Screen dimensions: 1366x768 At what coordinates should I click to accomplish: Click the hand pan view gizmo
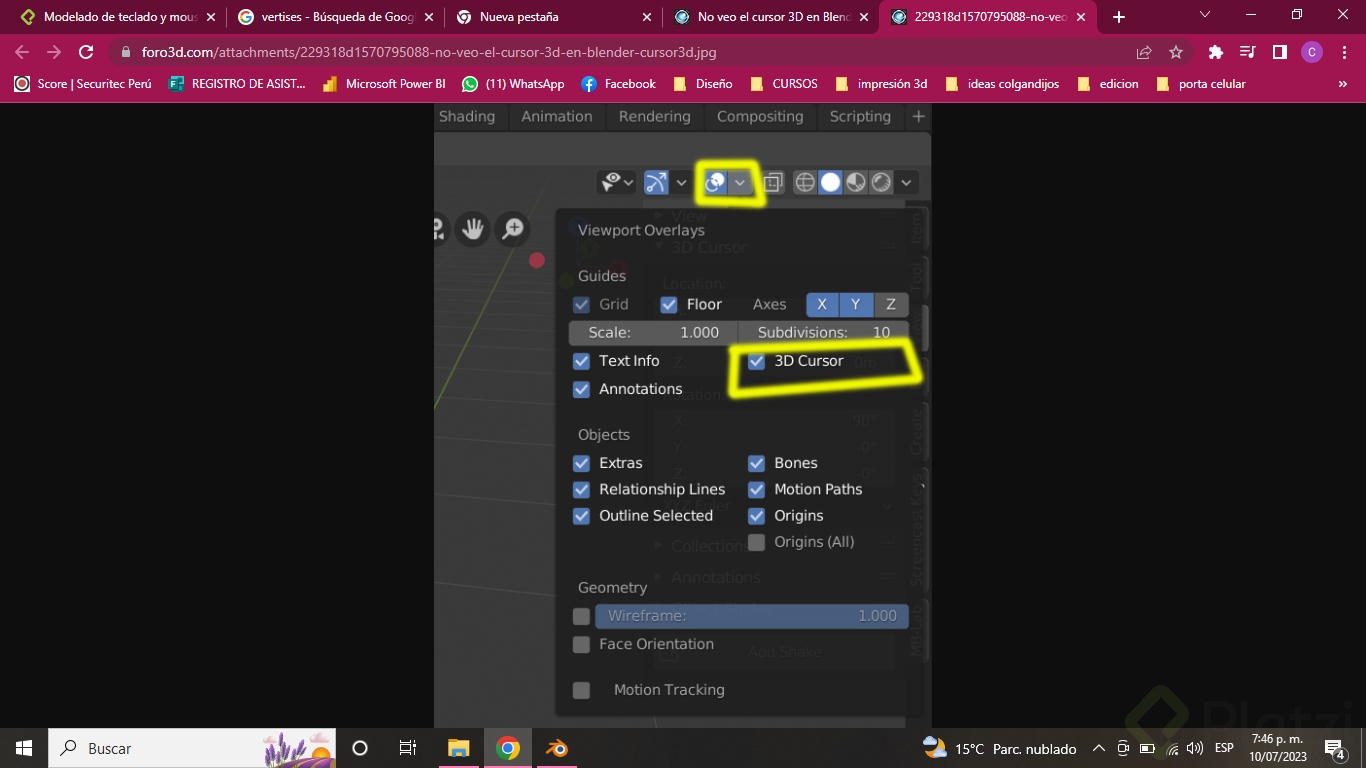click(472, 230)
